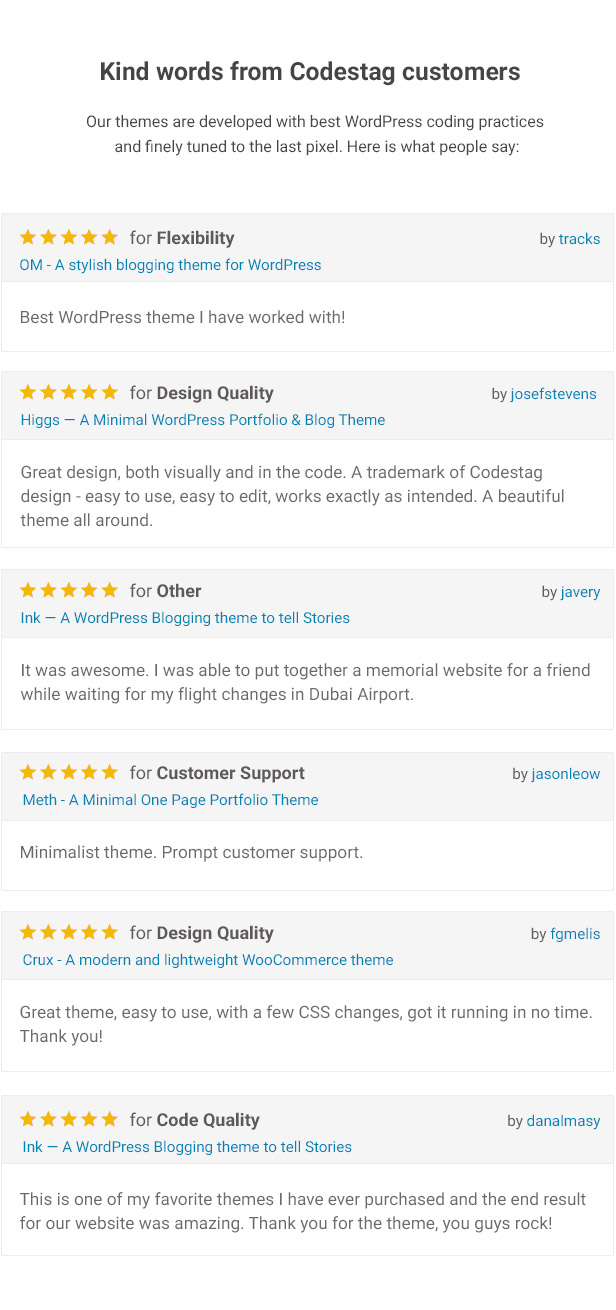
Task: Open the josefstevens reviewer profile
Action: point(553,394)
